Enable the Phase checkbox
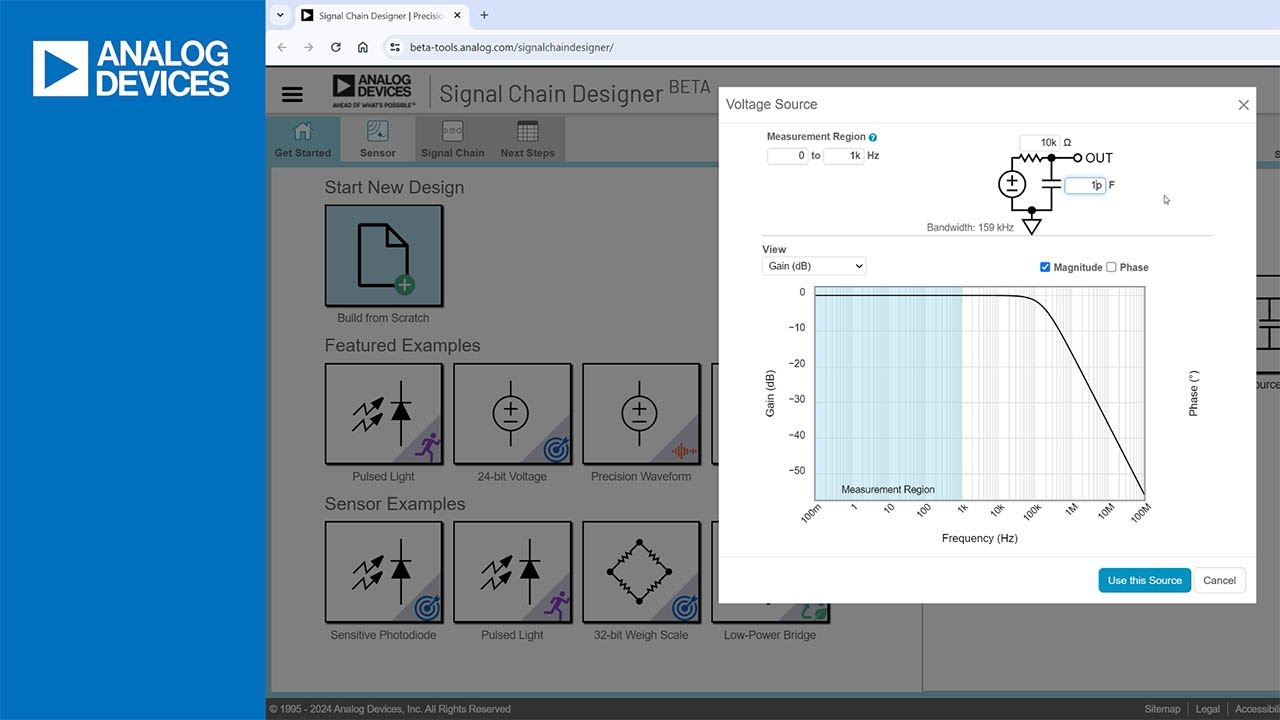The height and width of the screenshot is (720, 1280). coord(1111,267)
